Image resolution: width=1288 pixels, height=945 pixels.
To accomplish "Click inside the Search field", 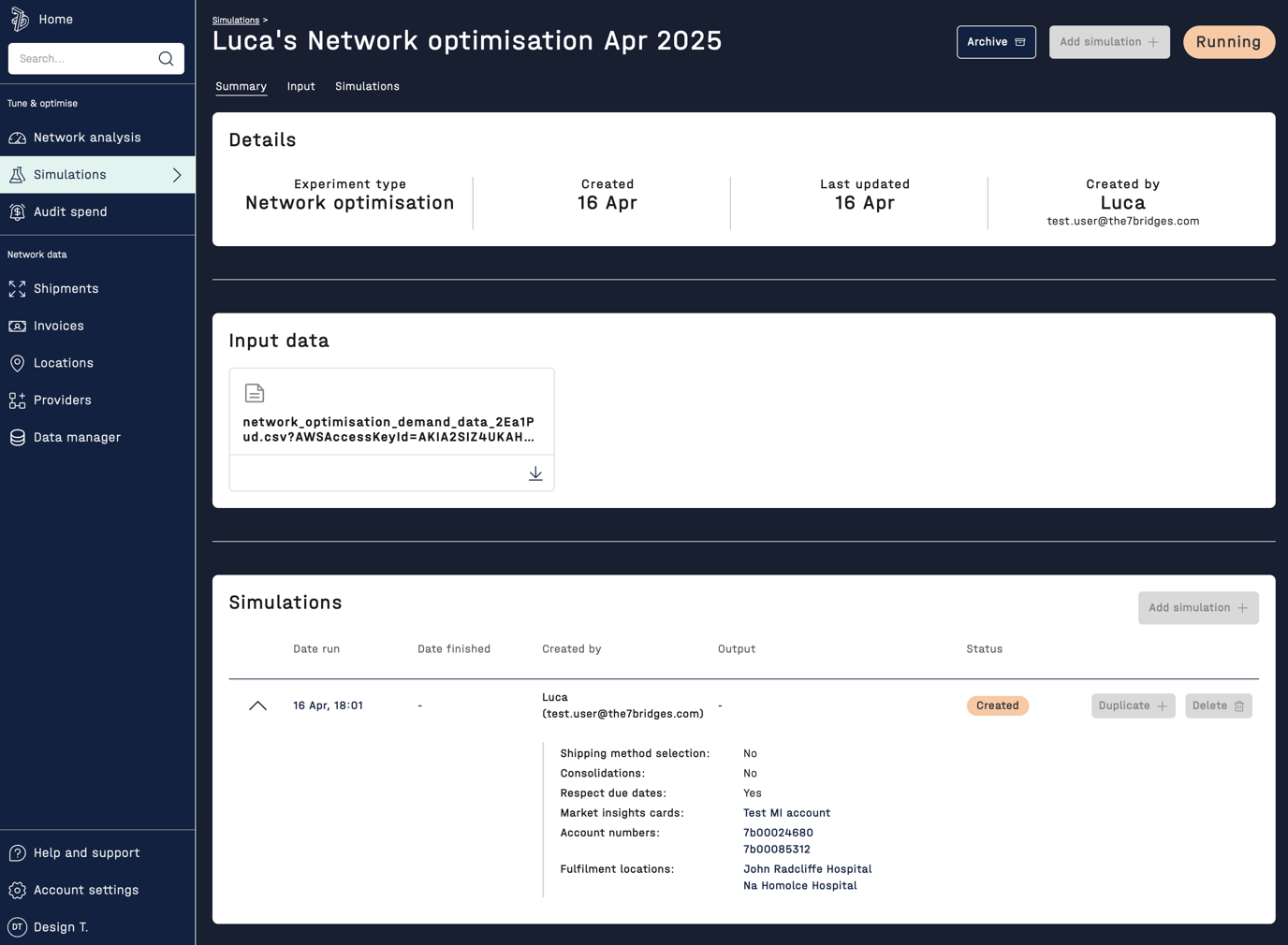I will (84, 58).
